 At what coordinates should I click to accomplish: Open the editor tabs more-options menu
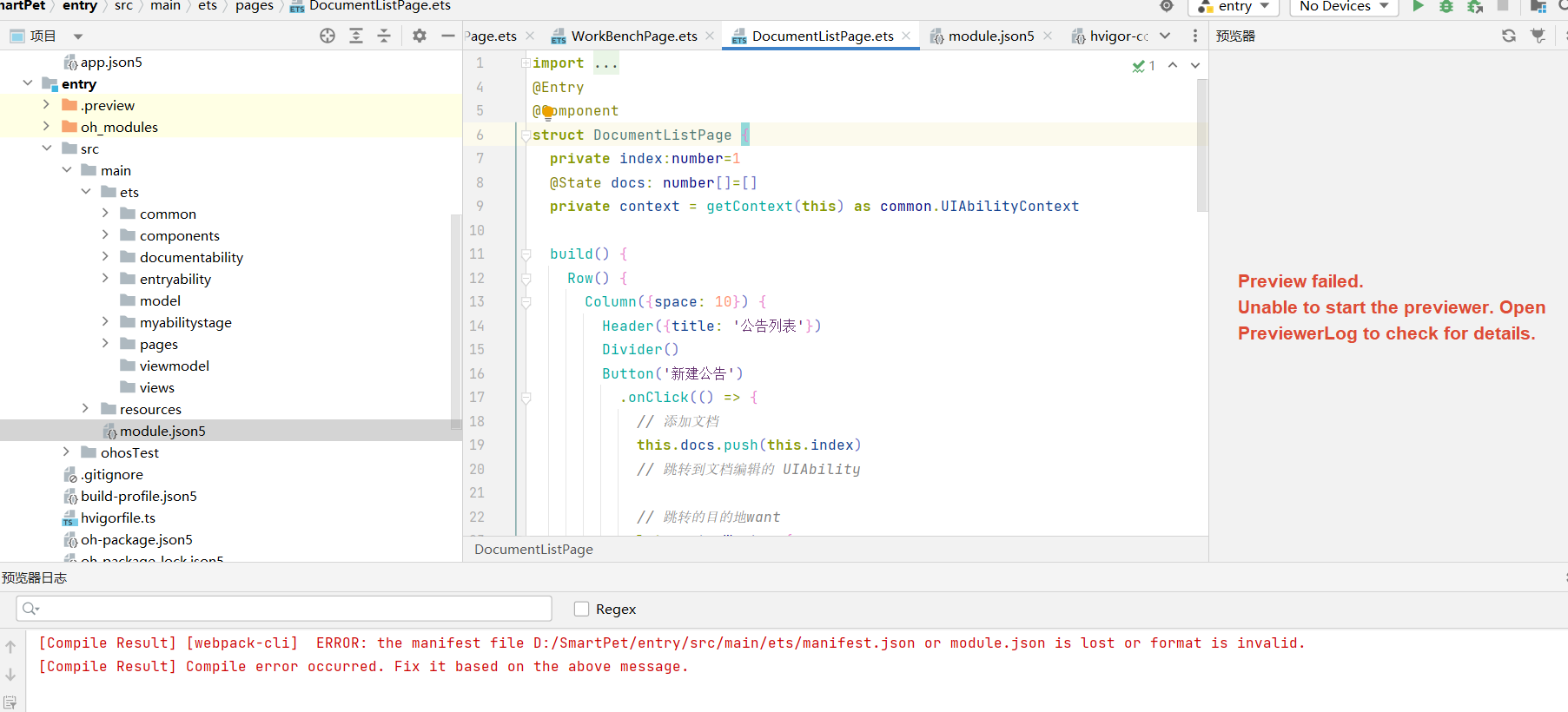1195,36
